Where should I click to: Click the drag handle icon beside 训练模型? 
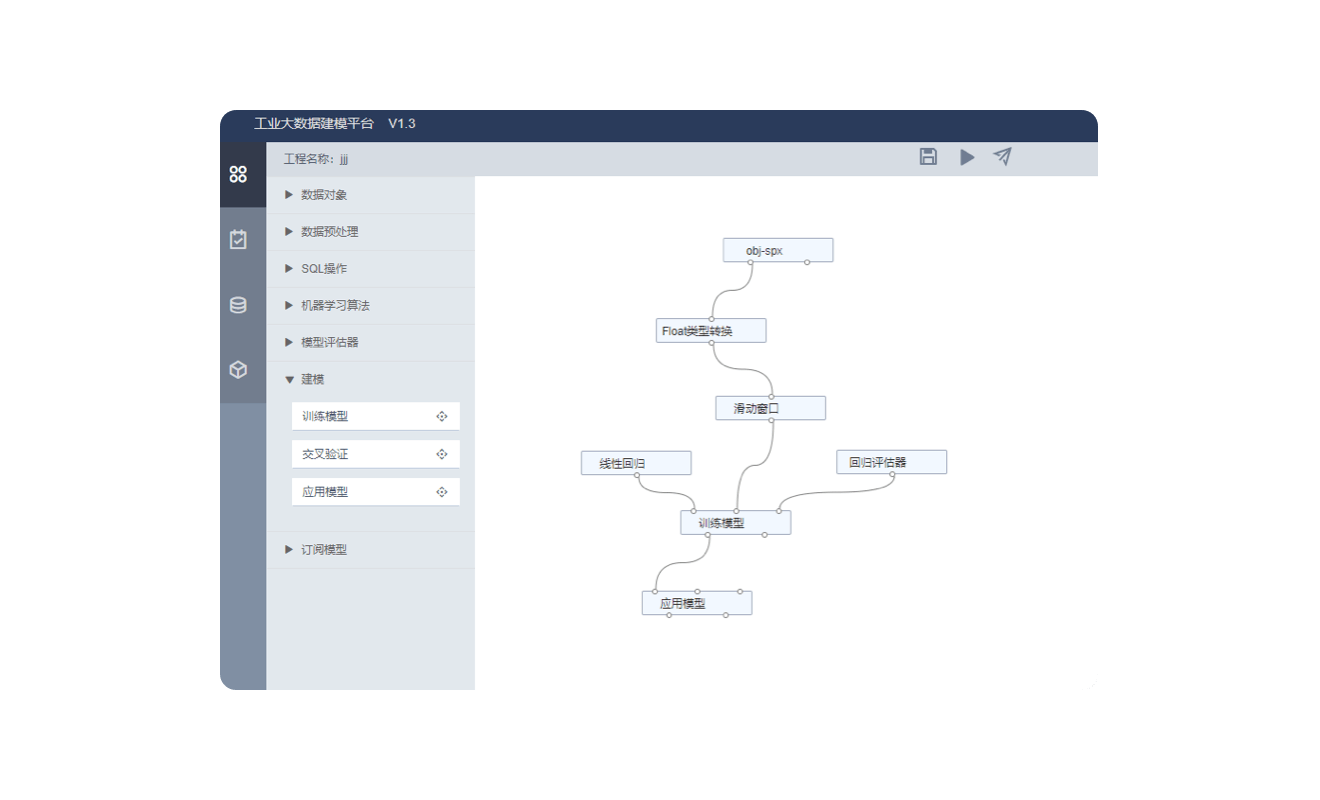point(442,416)
